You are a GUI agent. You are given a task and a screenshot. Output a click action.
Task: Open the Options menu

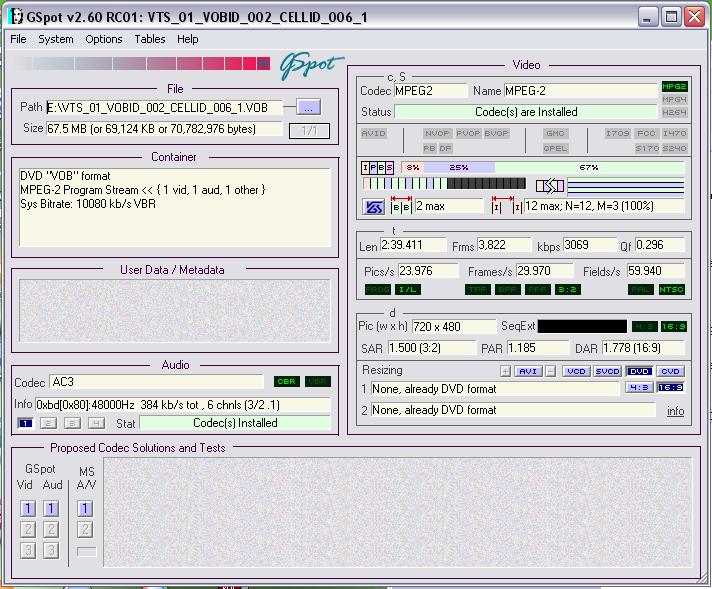[104, 39]
